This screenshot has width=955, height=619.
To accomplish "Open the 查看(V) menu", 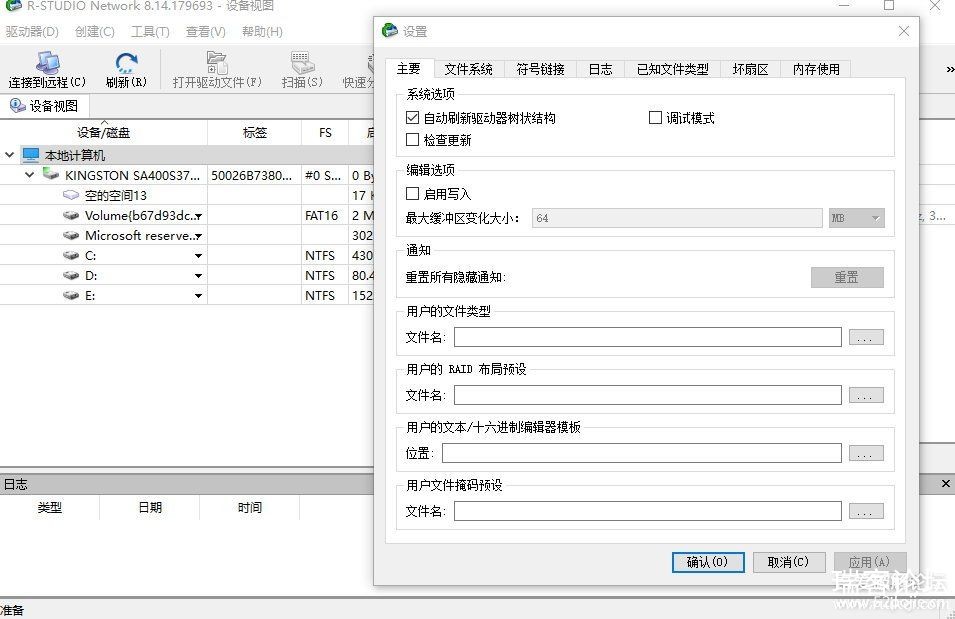I will tap(205, 32).
